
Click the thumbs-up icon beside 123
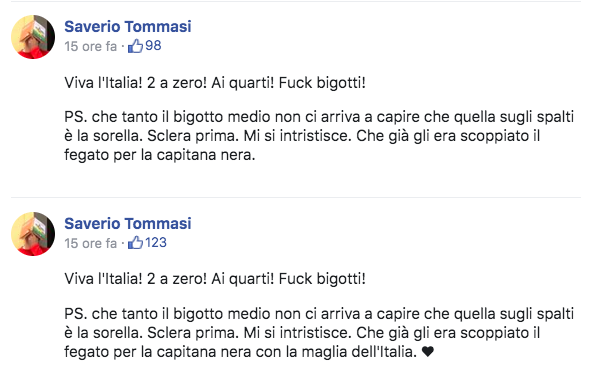[135, 242]
